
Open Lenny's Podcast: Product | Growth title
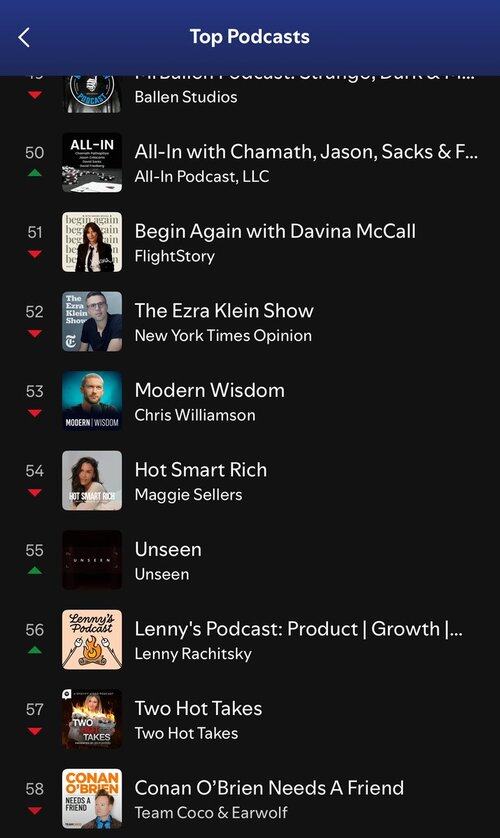click(x=299, y=629)
